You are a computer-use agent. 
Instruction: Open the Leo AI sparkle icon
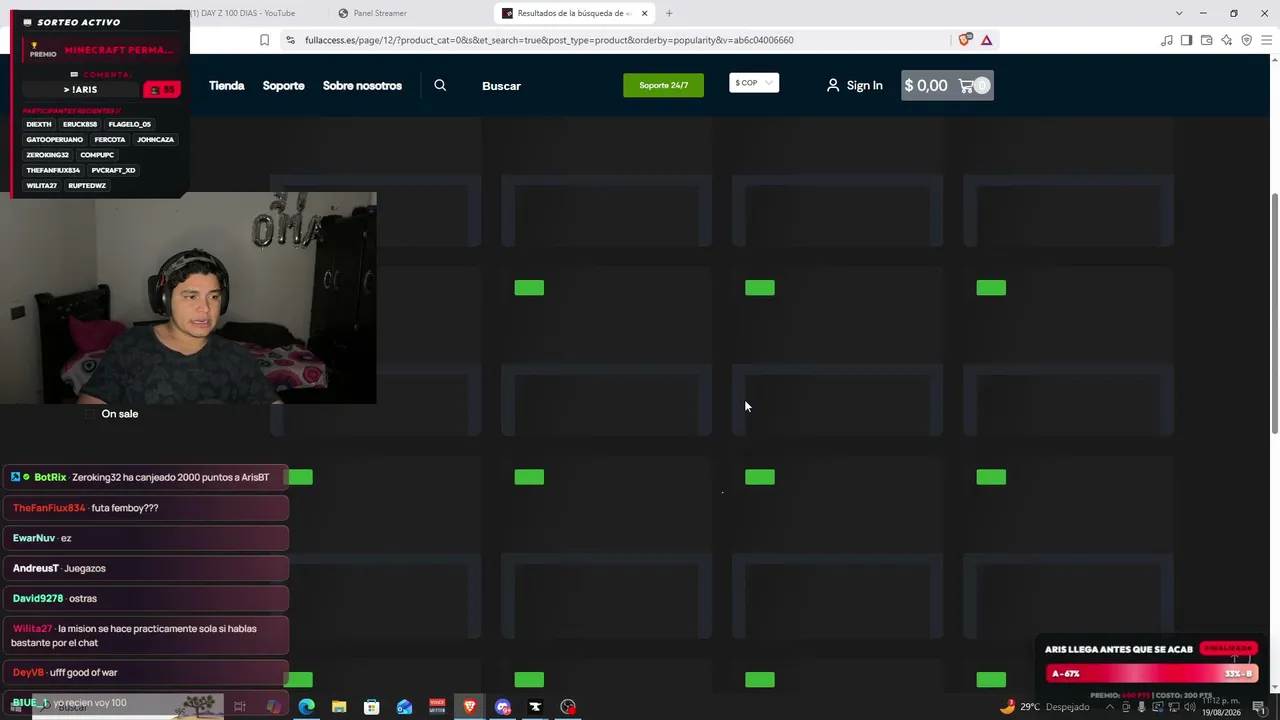pyautogui.click(x=1226, y=40)
